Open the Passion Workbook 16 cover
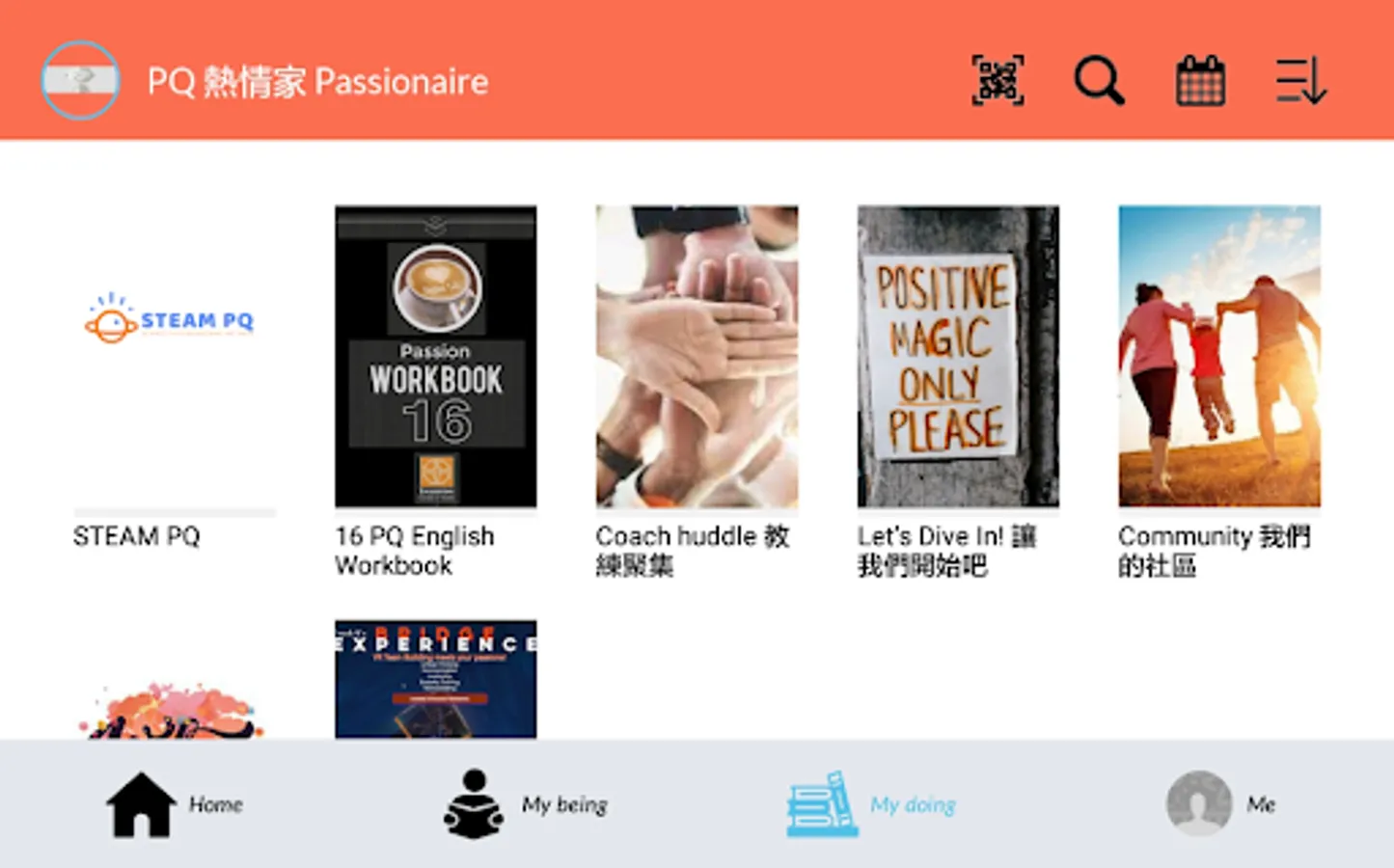 (436, 356)
